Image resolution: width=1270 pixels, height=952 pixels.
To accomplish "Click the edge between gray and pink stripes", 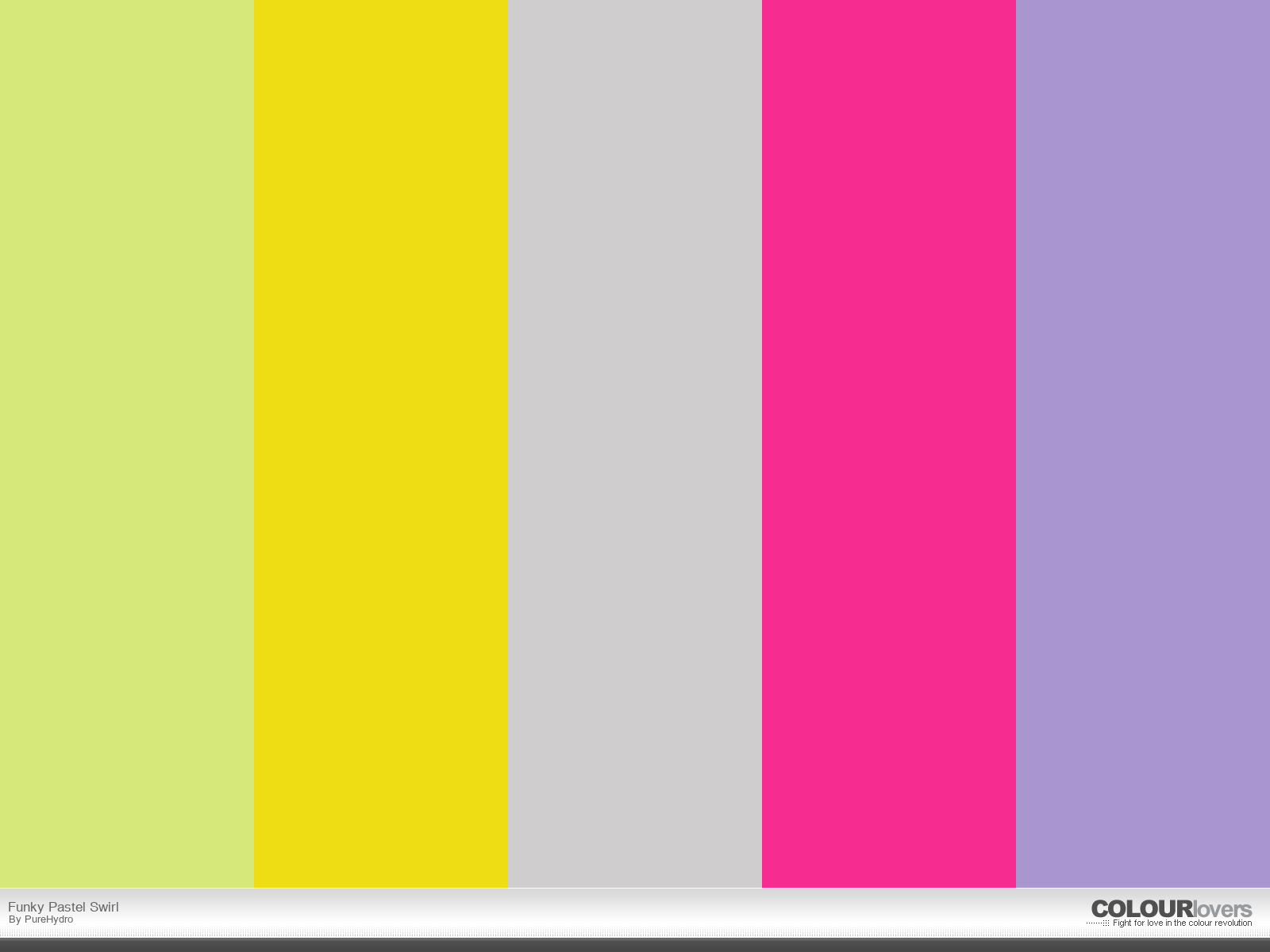I will click(762, 444).
